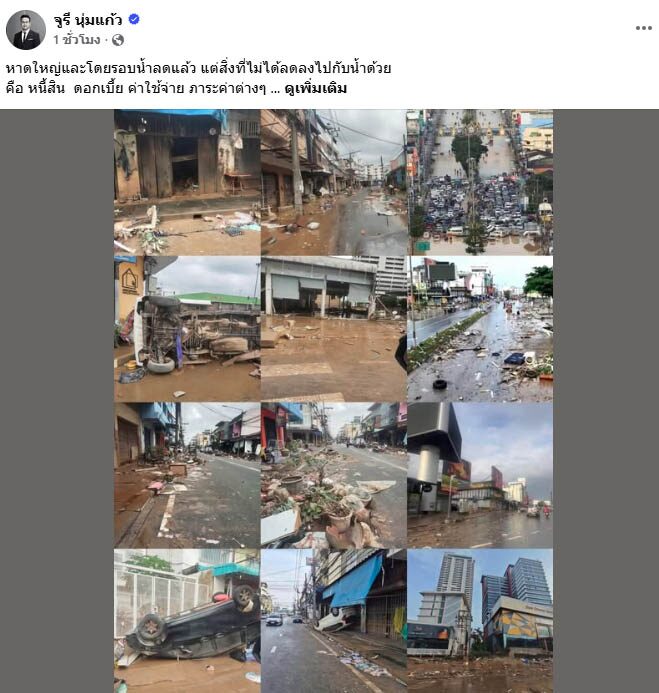Open photo of muddy plaza under building
The height and width of the screenshot is (693, 659).
[334, 329]
